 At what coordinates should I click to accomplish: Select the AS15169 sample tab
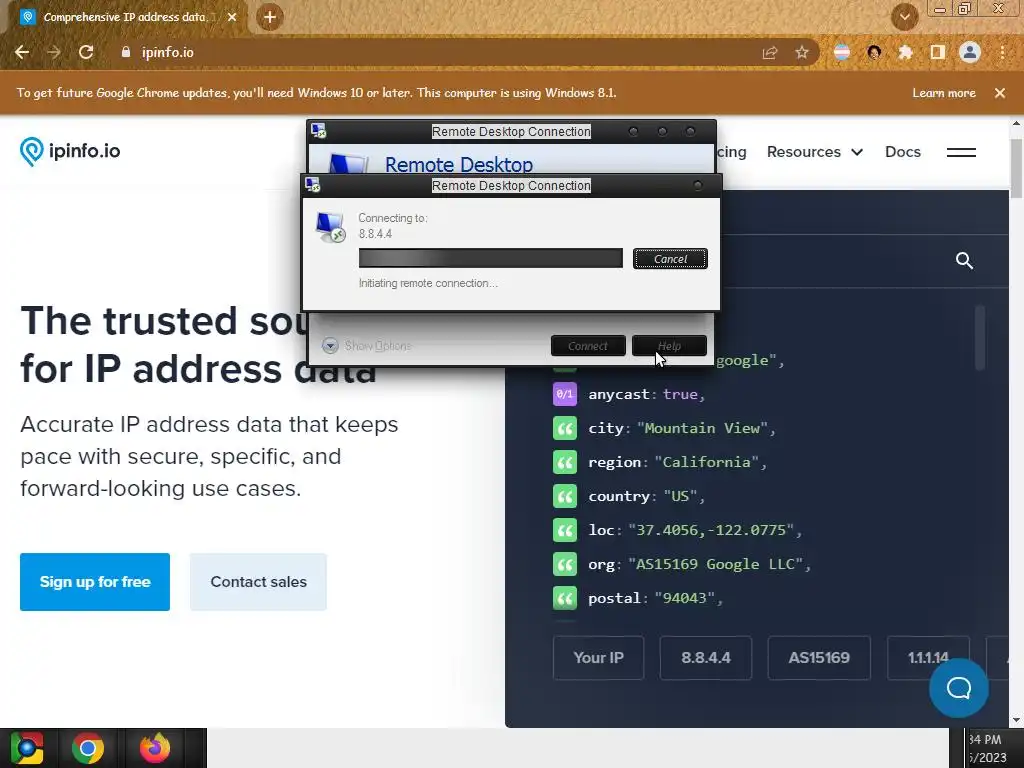tap(819, 658)
